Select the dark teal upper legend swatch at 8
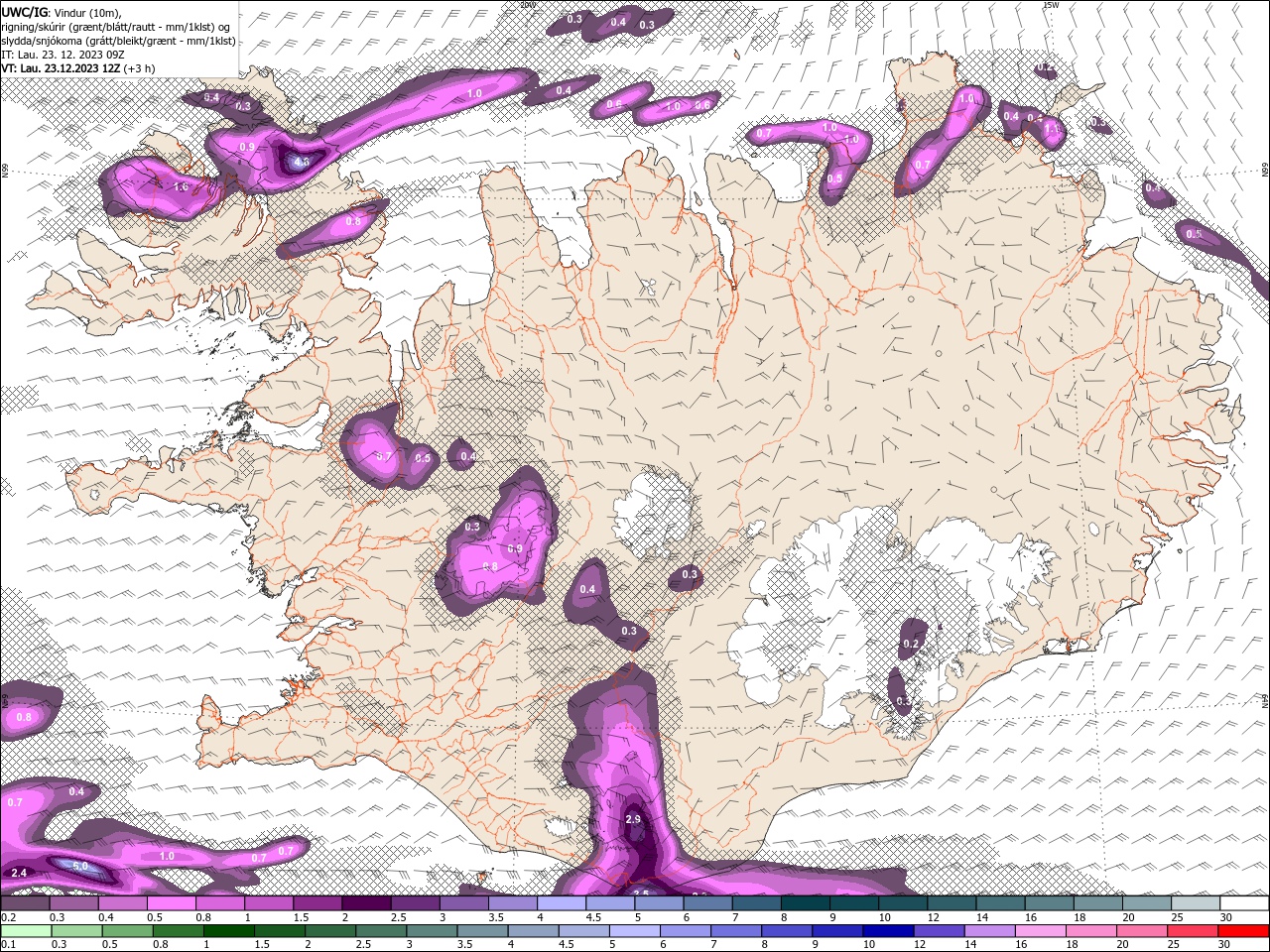1270x952 pixels. click(x=805, y=903)
